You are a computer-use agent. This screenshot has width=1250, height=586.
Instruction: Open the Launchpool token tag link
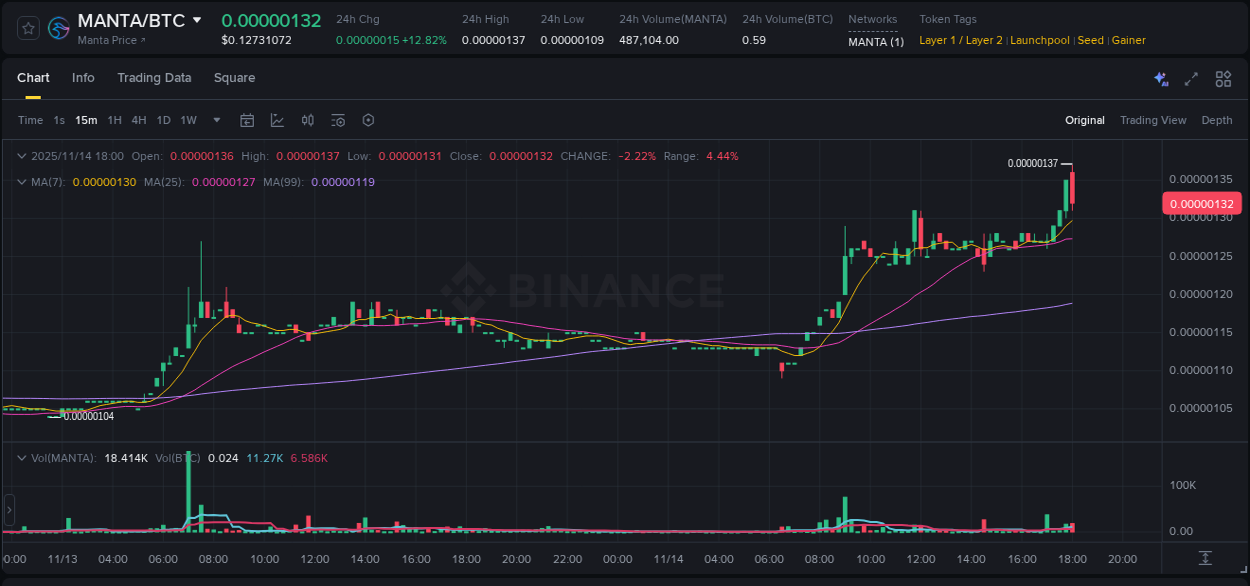tap(1040, 40)
